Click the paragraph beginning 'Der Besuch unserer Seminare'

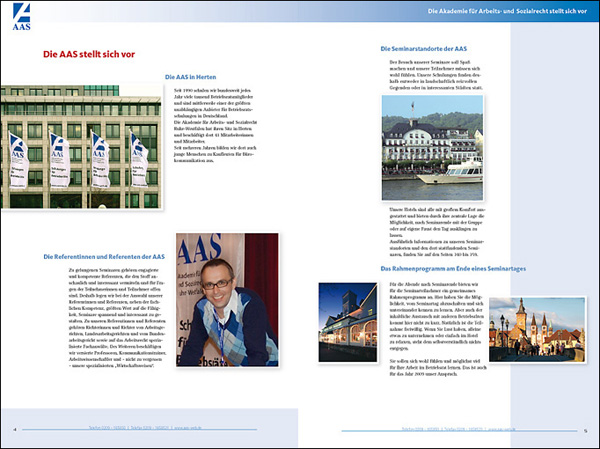(x=436, y=75)
